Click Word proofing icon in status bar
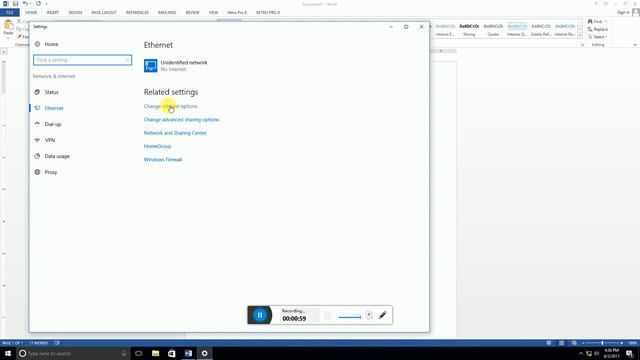 [57, 343]
